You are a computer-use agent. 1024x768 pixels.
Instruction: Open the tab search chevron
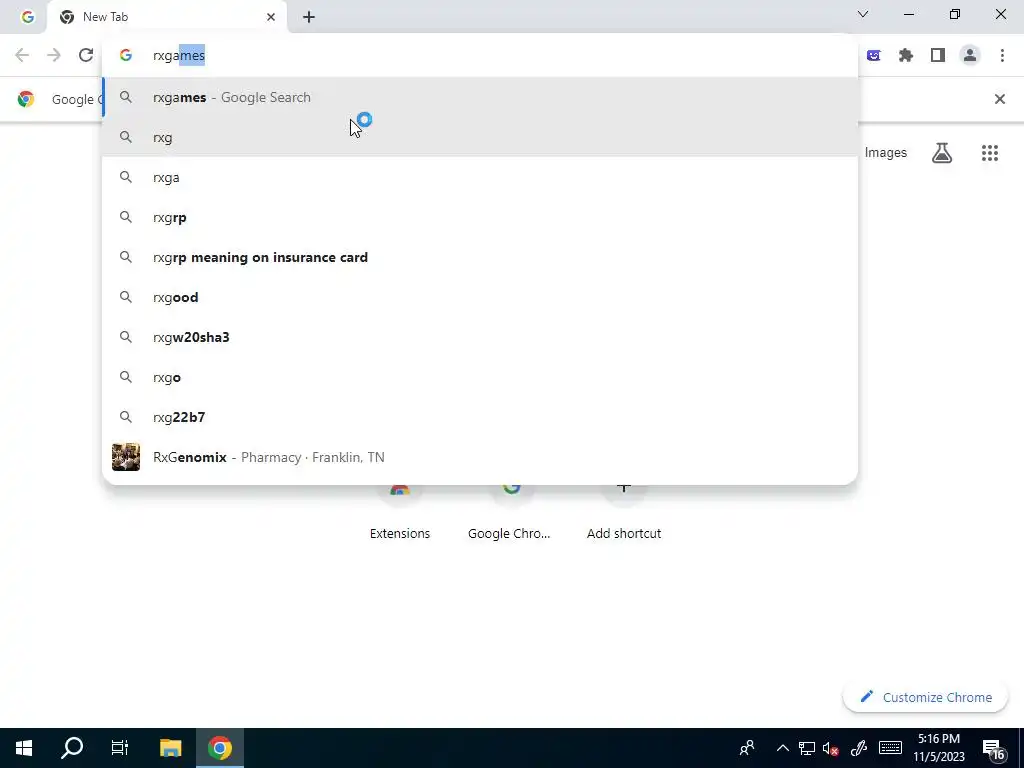click(863, 14)
